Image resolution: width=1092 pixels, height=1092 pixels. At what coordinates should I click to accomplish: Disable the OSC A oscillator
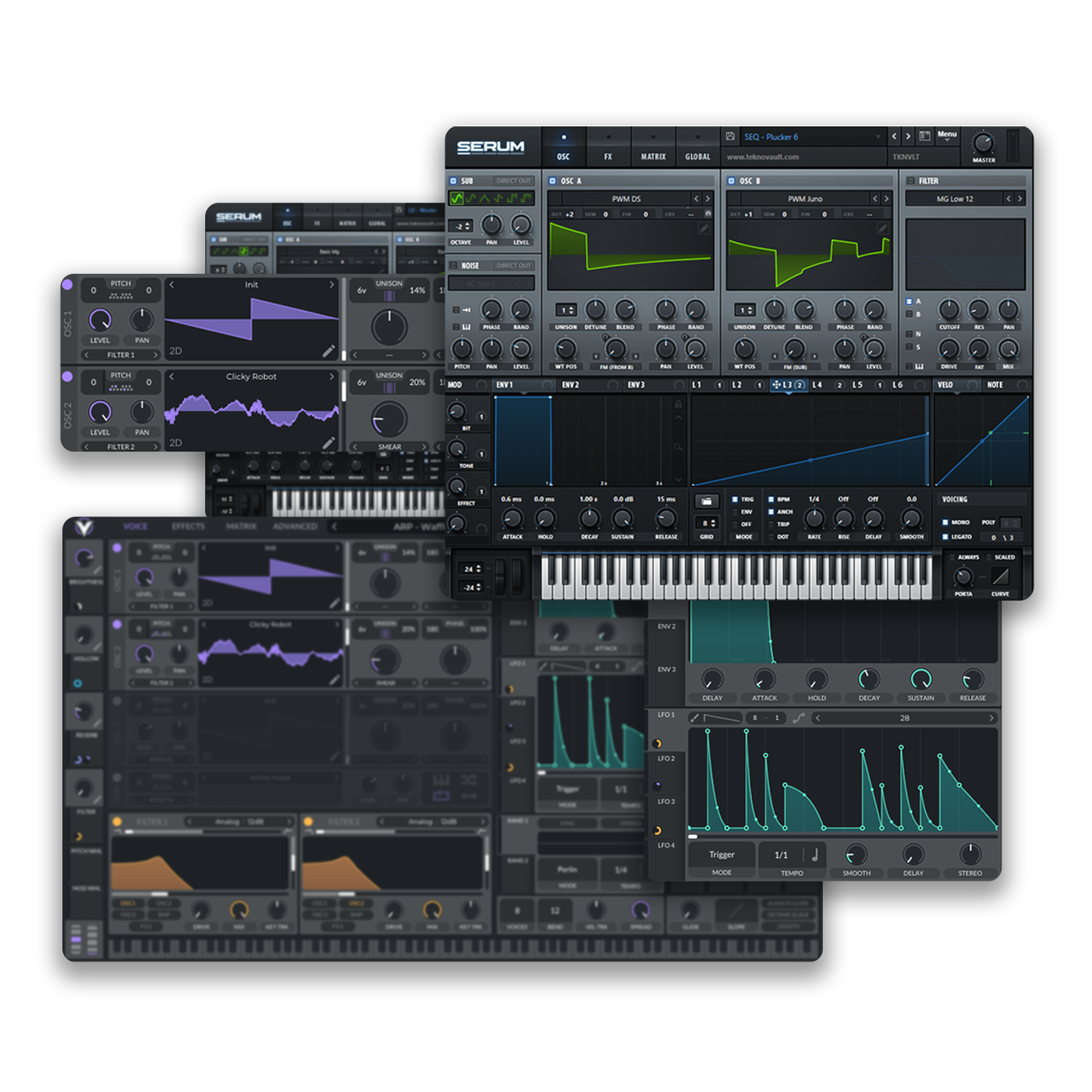552,181
